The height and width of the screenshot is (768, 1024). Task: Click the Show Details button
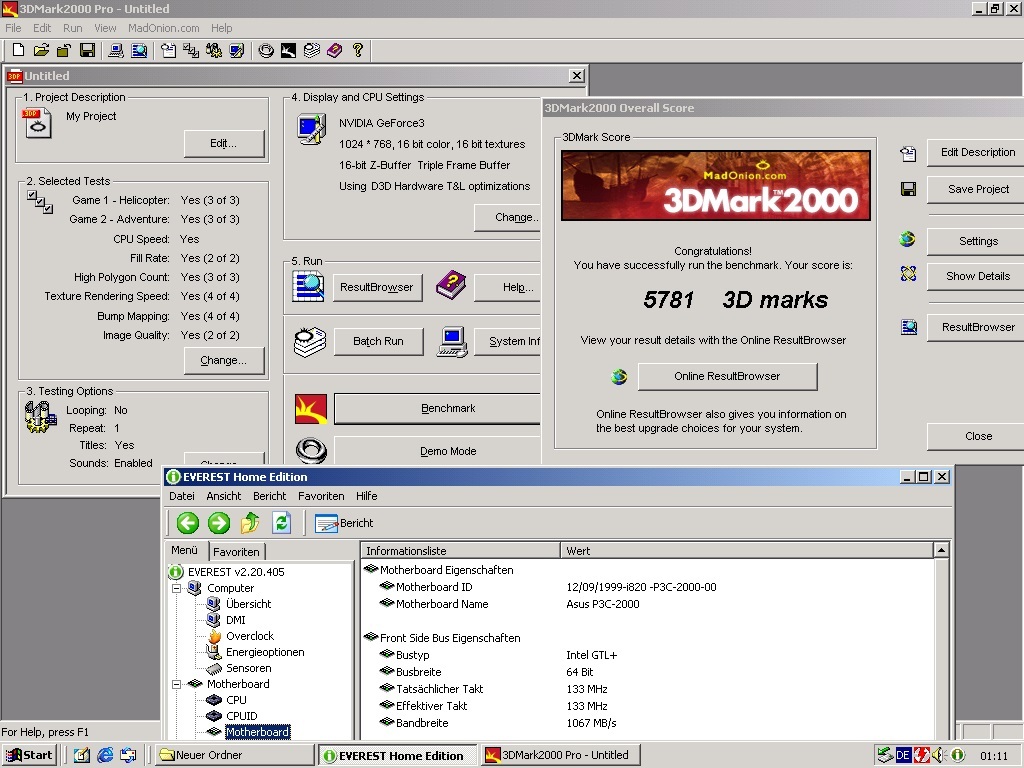pyautogui.click(x=977, y=276)
